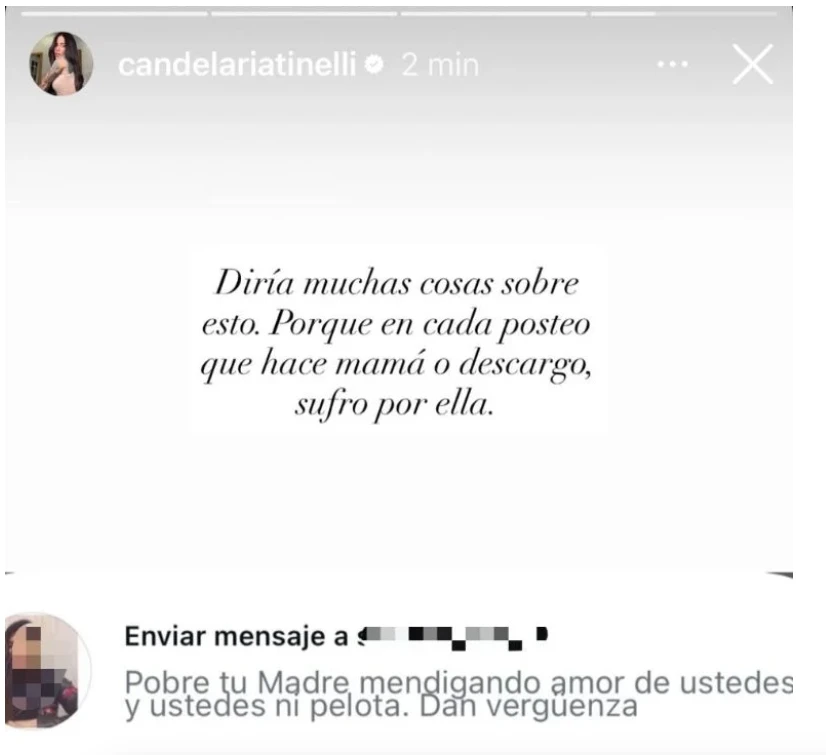Jump to the second story progress segment
Image resolution: width=826 pixels, height=755 pixels.
[304, 14]
